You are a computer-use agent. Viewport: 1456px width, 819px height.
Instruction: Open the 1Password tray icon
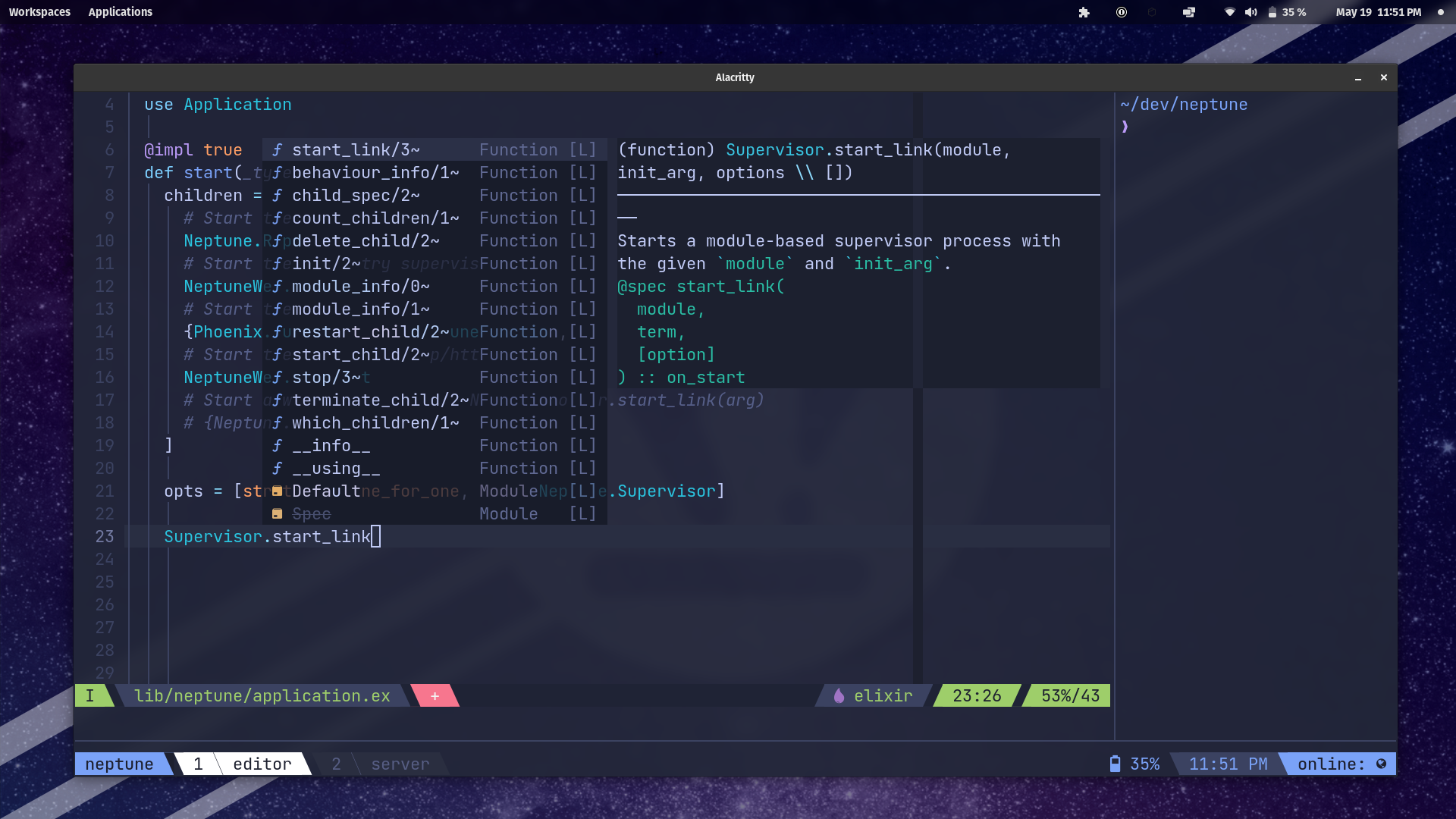point(1122,12)
